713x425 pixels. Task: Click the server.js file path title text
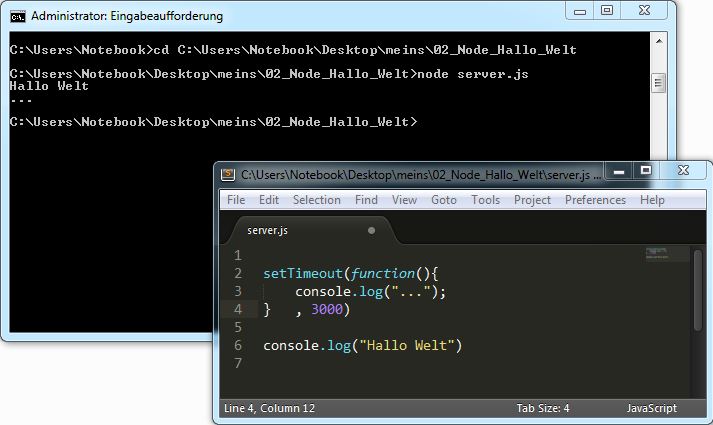[x=421, y=175]
